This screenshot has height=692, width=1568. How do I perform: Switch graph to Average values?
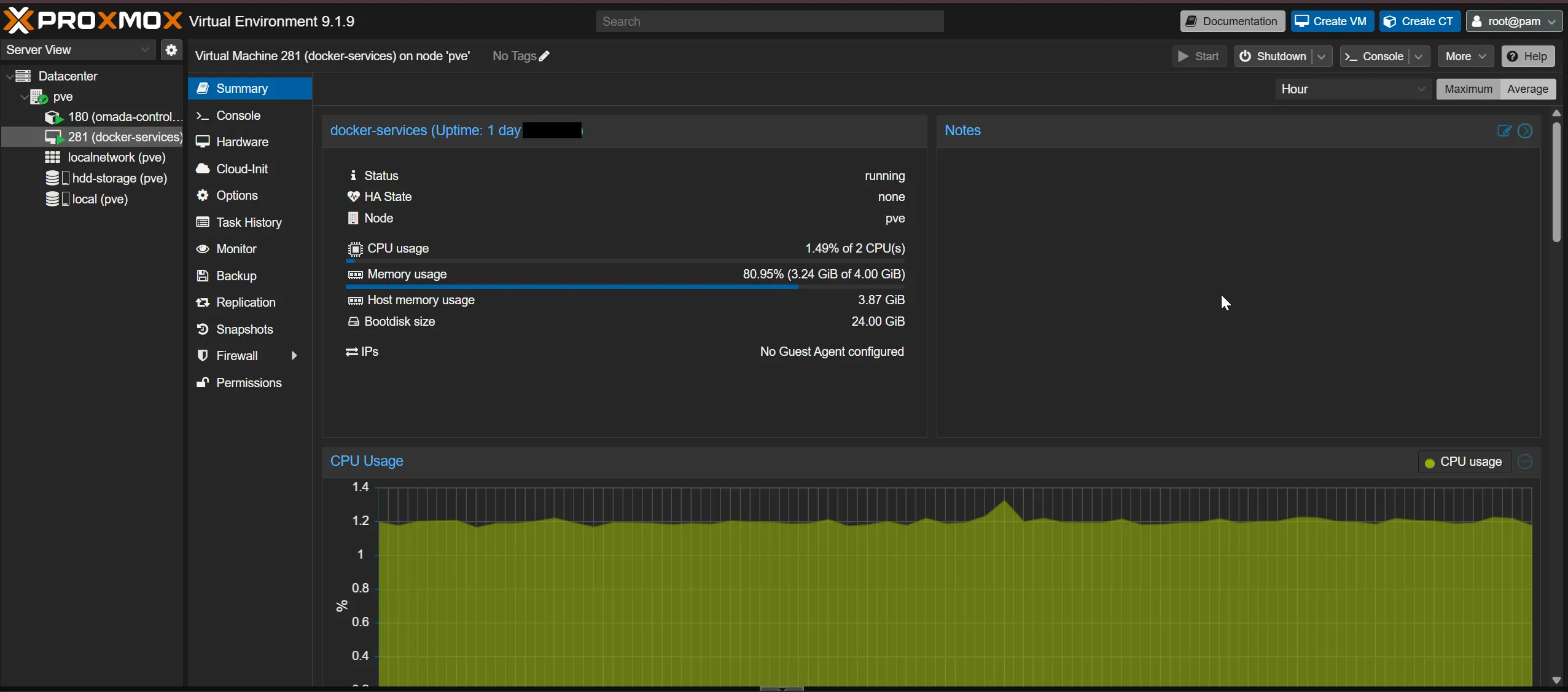coord(1527,89)
